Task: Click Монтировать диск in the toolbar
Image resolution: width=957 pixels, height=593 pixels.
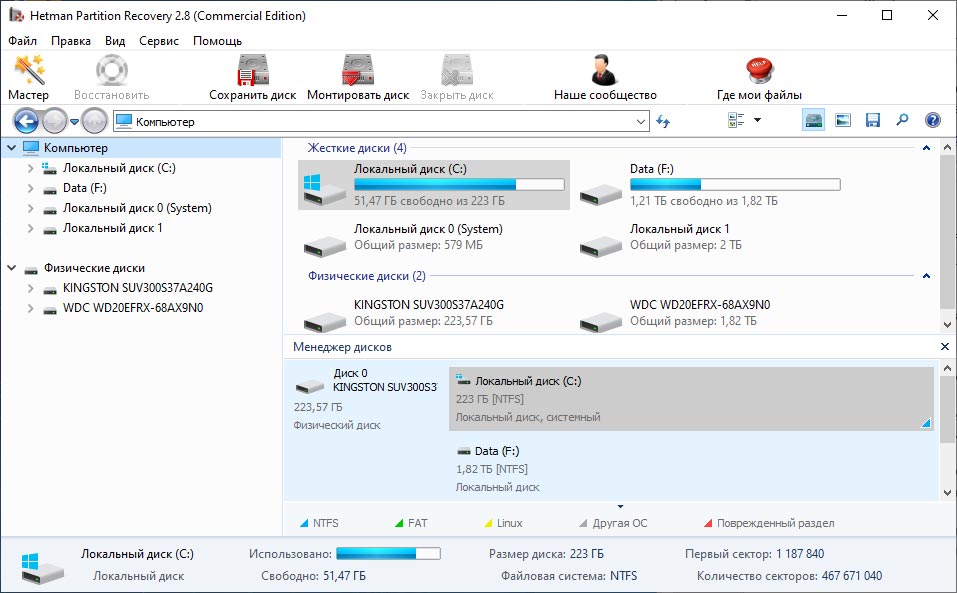Action: tap(358, 78)
